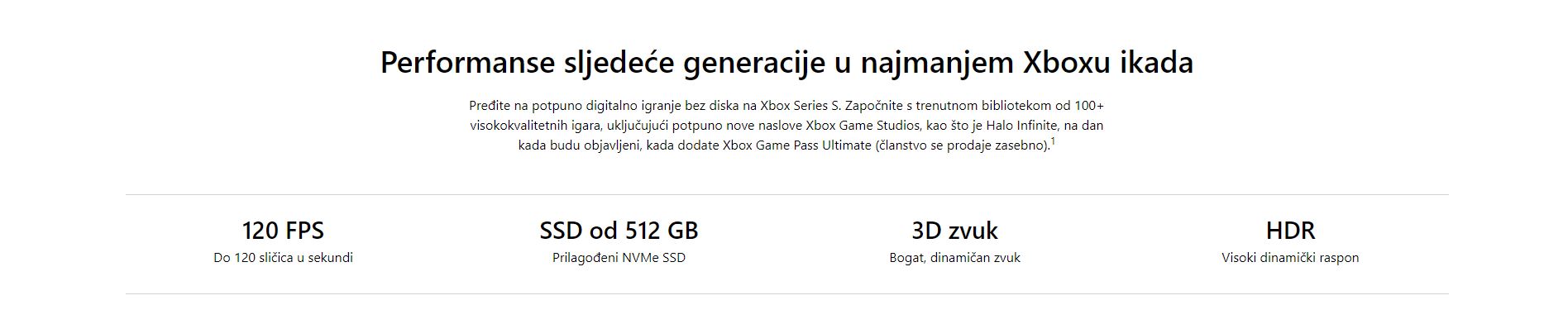Click the words Xbox Series S in paragraph
Image resolution: width=1568 pixels, height=324 pixels.
click(801, 106)
